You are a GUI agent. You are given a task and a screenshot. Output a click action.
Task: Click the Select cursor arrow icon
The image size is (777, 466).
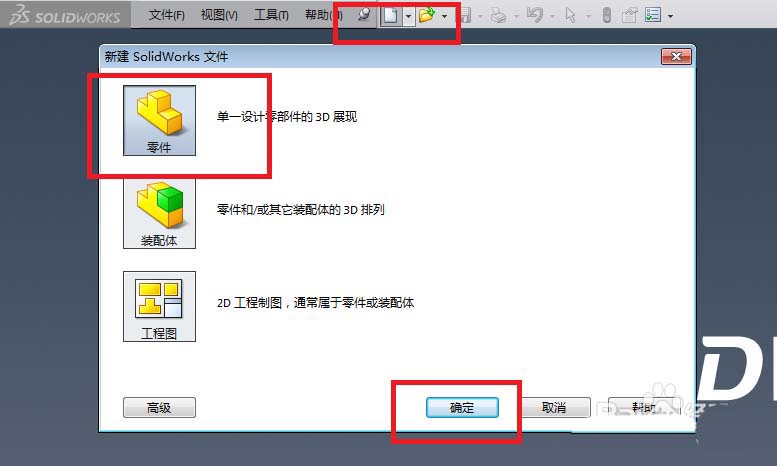click(570, 16)
